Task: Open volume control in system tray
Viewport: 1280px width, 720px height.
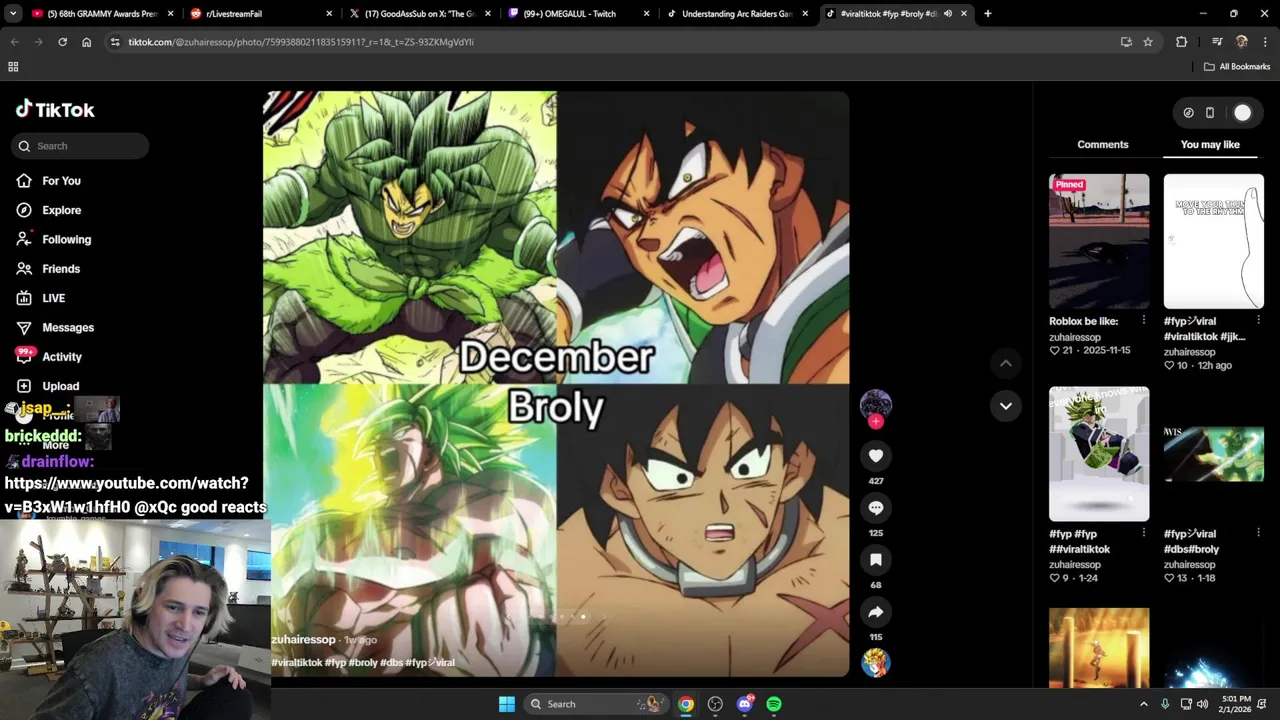Action: click(x=1202, y=704)
